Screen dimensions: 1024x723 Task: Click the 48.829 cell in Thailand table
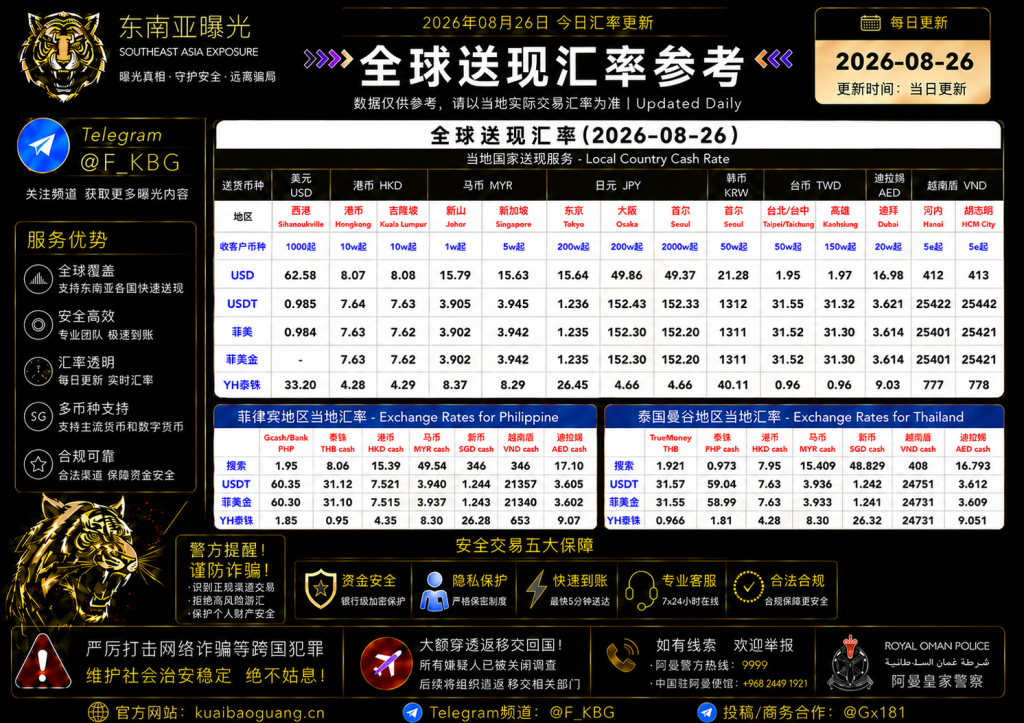pos(867,466)
